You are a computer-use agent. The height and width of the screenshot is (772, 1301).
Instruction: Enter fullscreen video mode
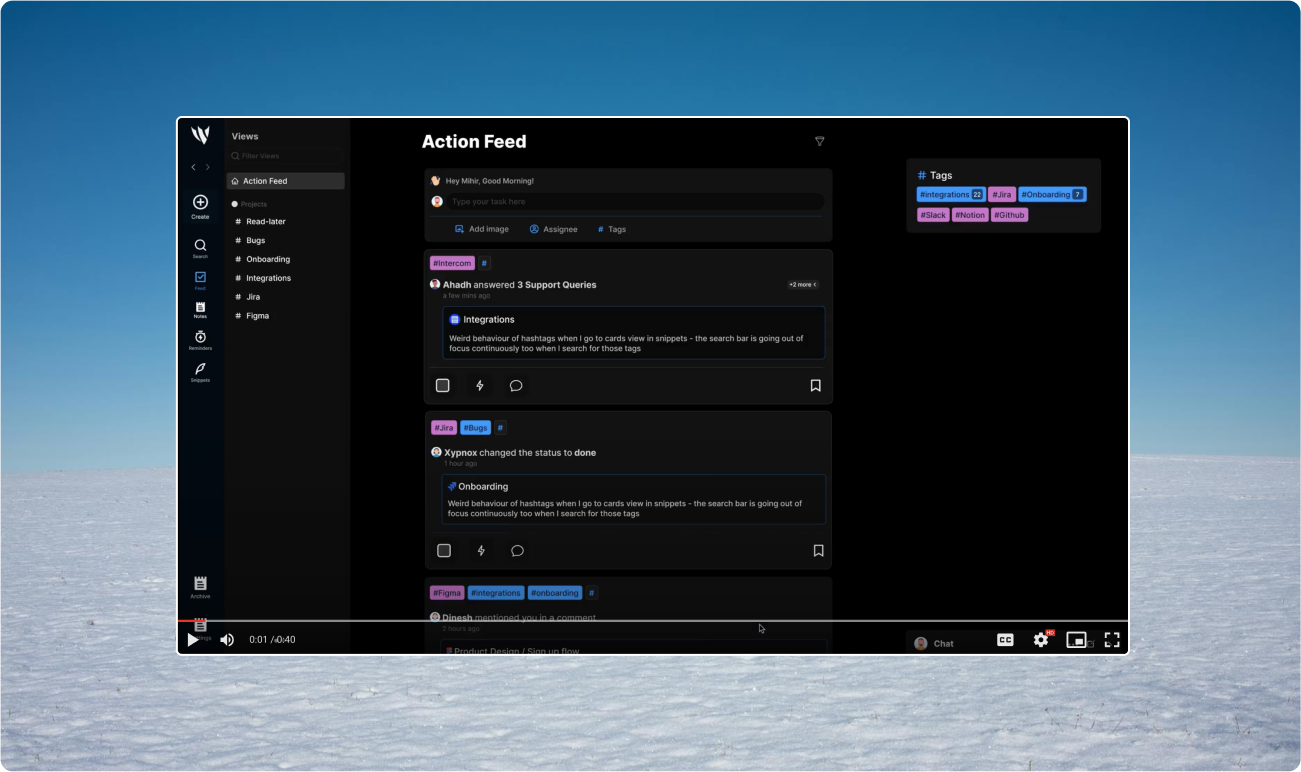1112,640
